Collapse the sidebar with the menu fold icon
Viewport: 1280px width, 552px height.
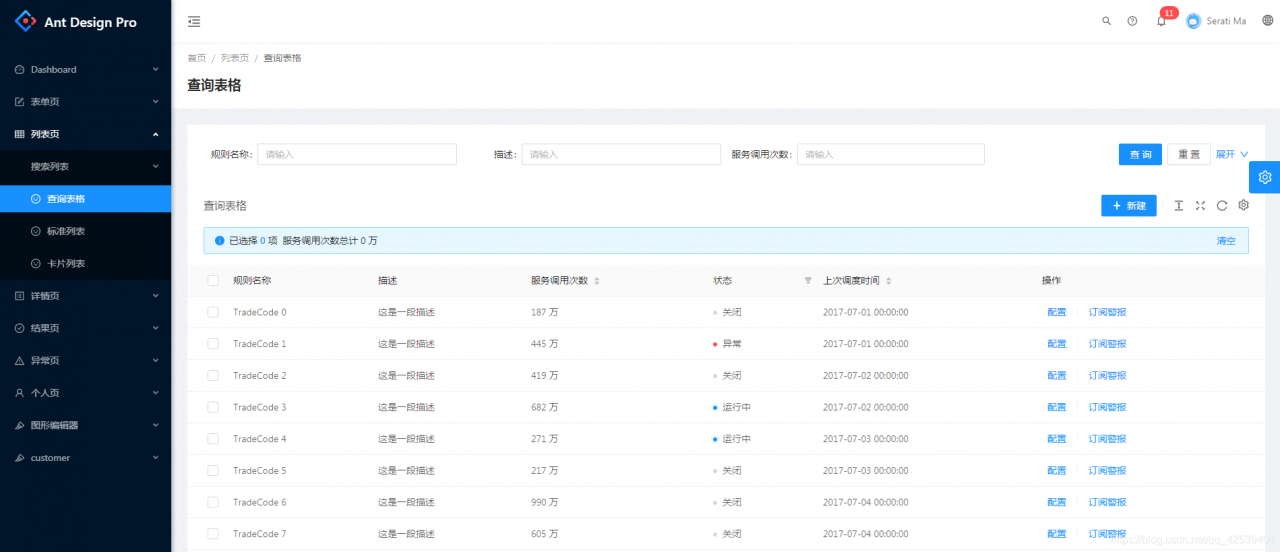[x=194, y=21]
